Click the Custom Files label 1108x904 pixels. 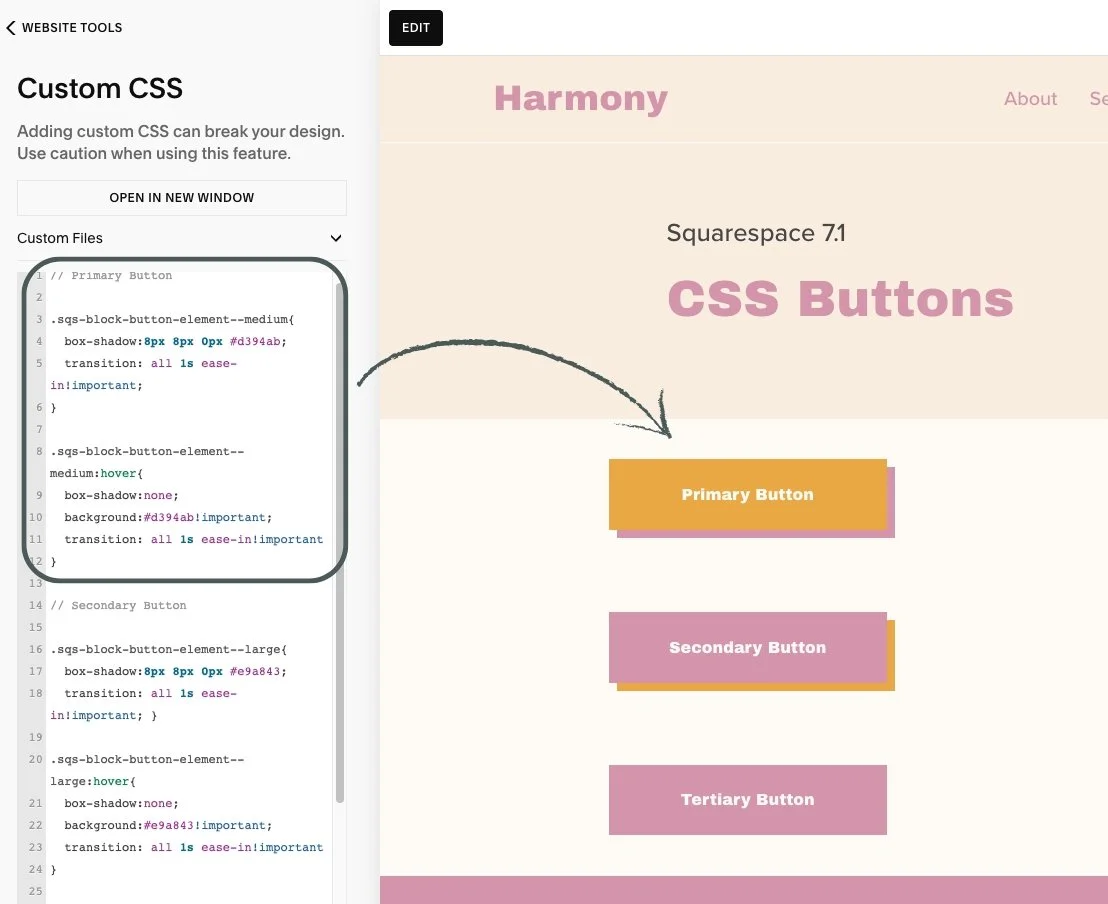click(60, 238)
